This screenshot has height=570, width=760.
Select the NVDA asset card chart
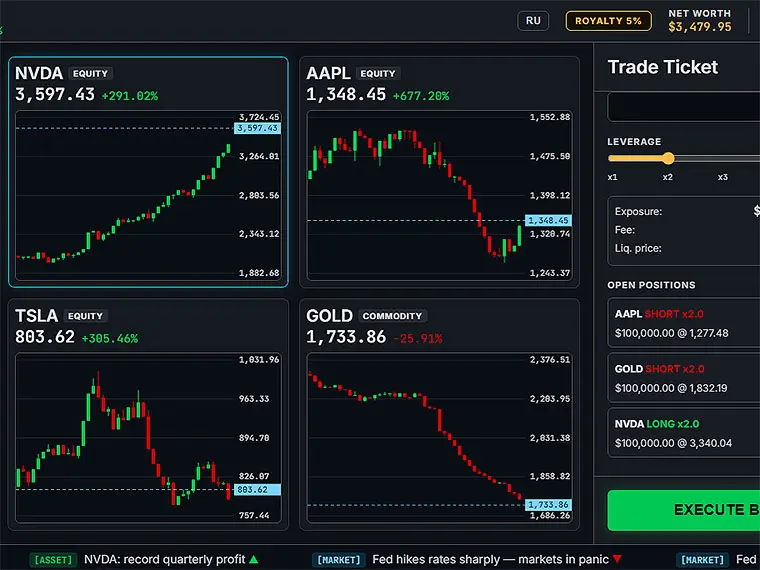pyautogui.click(x=148, y=195)
